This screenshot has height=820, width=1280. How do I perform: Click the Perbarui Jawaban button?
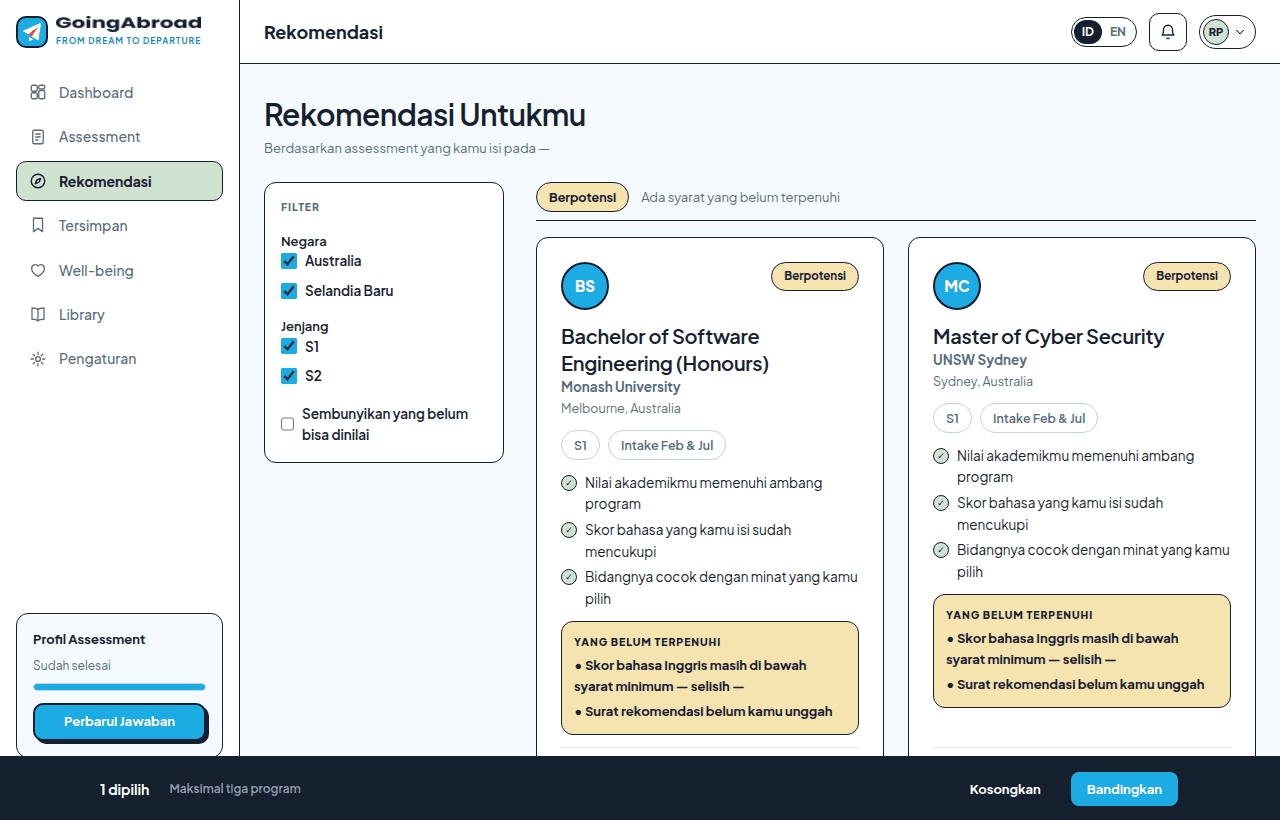120,722
